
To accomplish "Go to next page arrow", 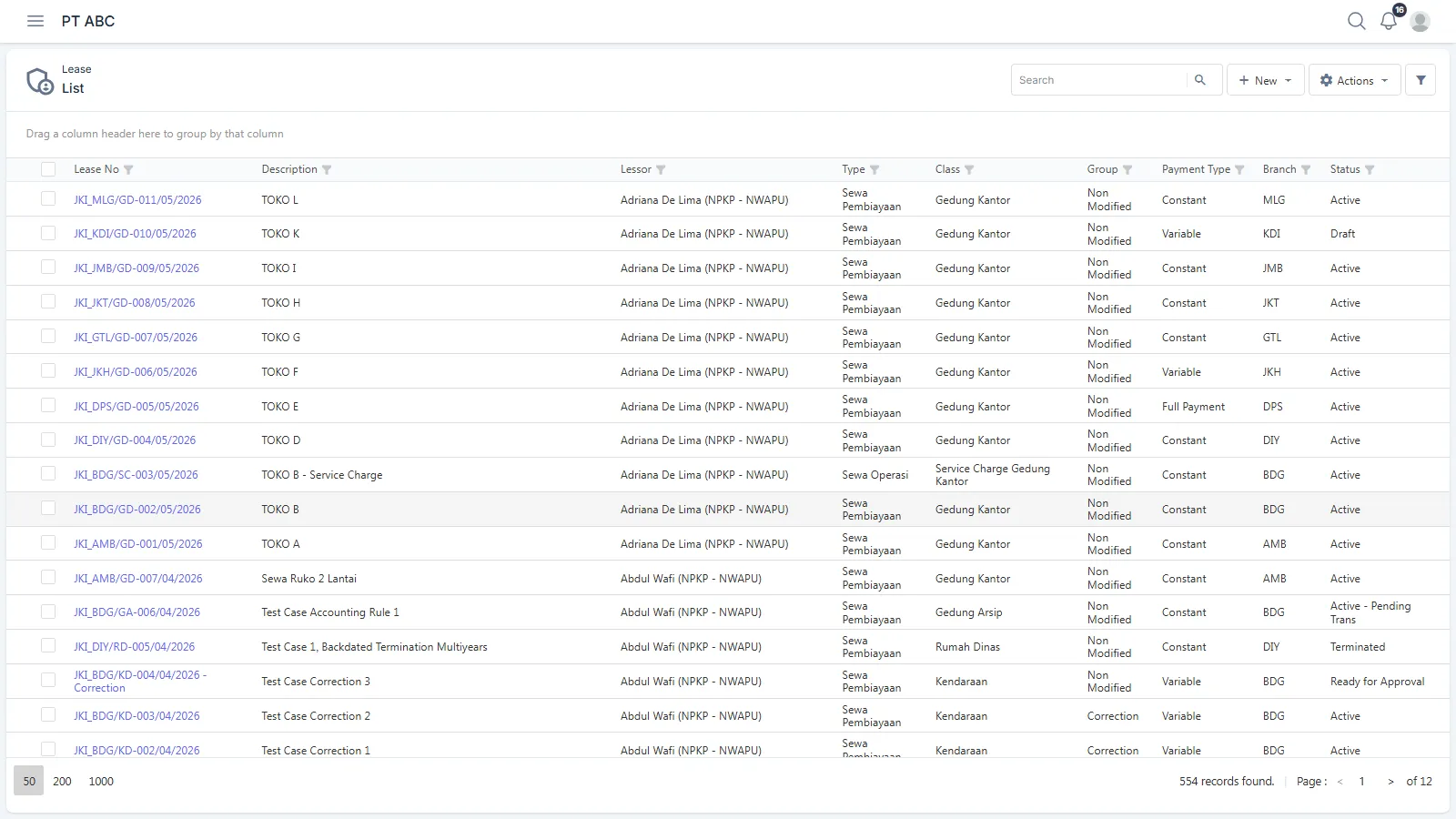I will click(1390, 782).
